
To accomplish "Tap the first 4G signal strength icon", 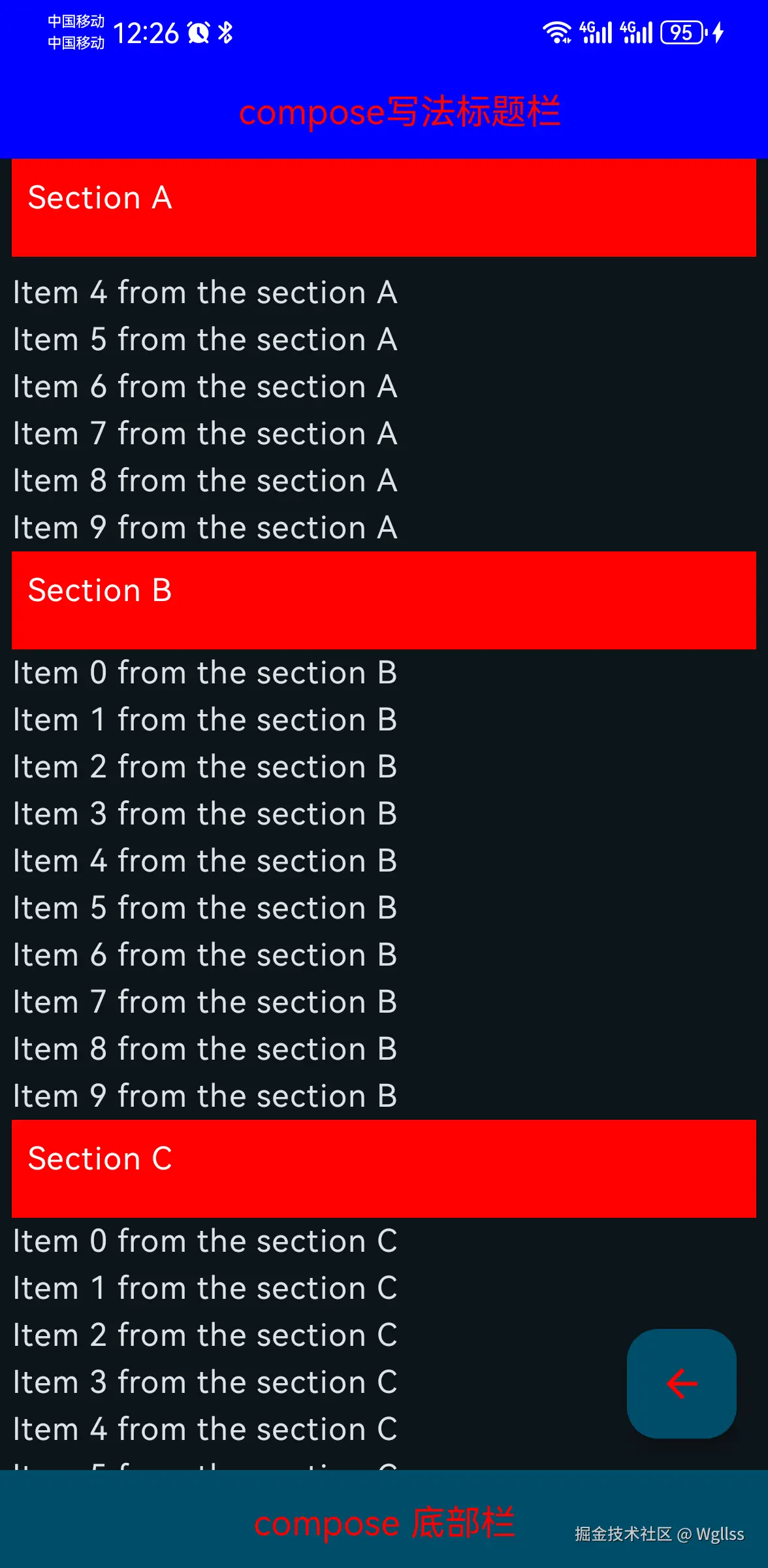I will point(596,32).
